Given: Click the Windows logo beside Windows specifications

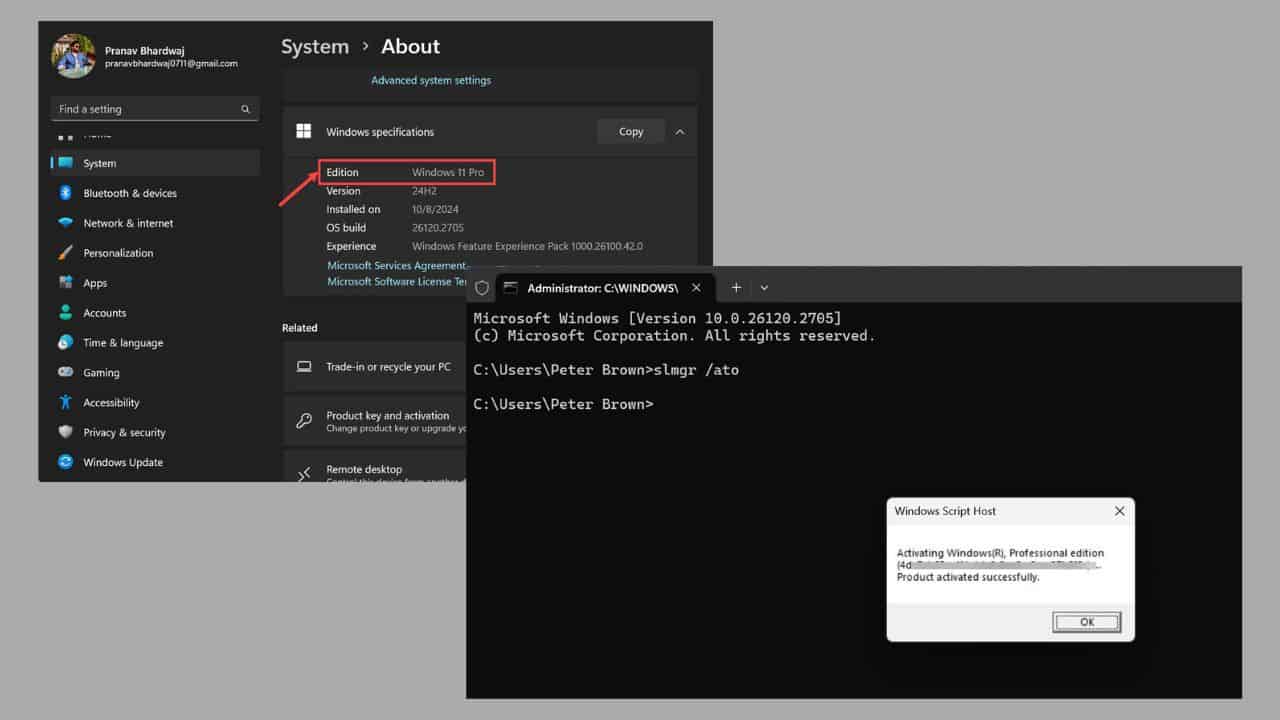Looking at the screenshot, I should 304,131.
